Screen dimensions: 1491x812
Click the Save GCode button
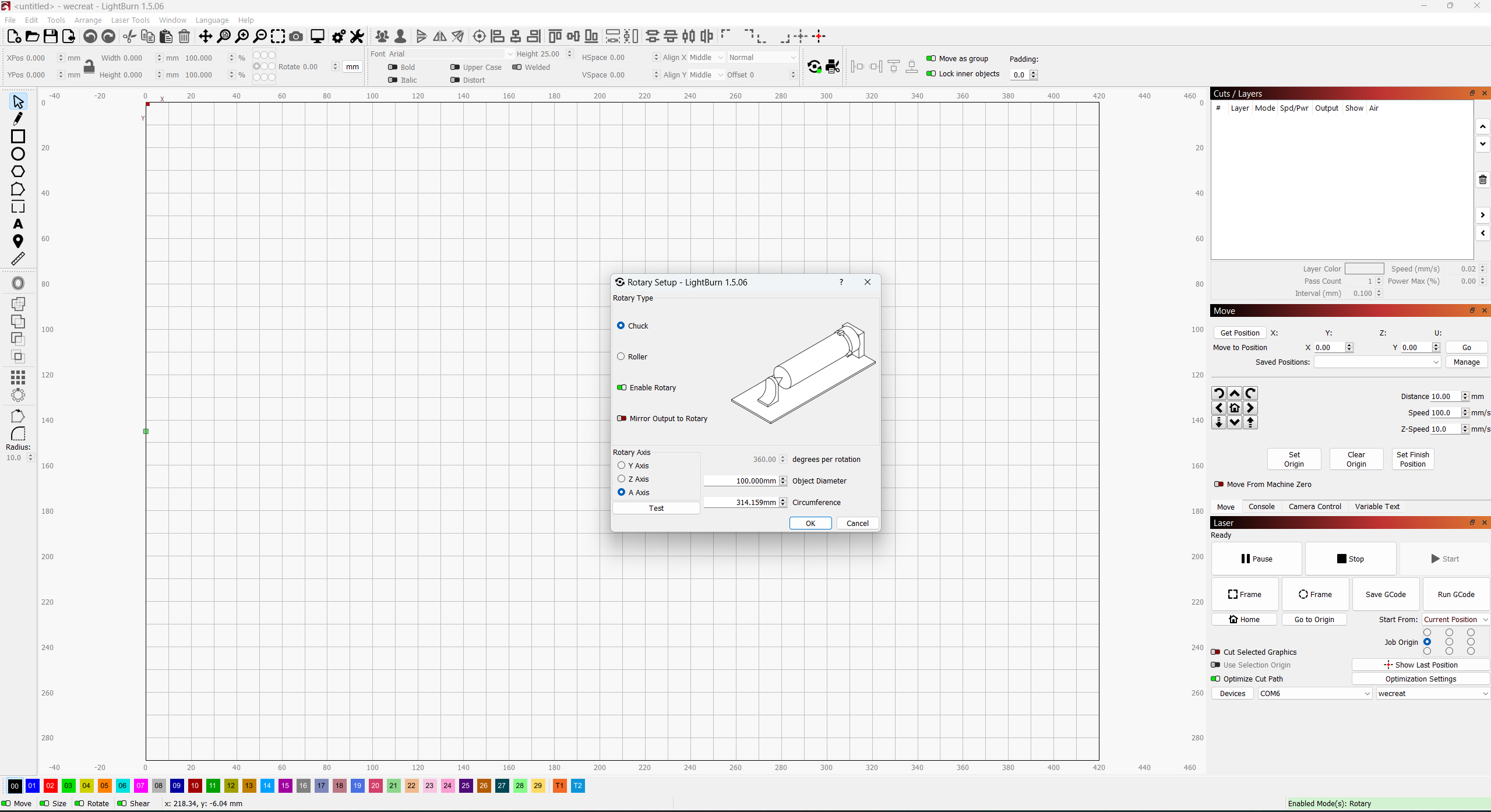tap(1386, 594)
